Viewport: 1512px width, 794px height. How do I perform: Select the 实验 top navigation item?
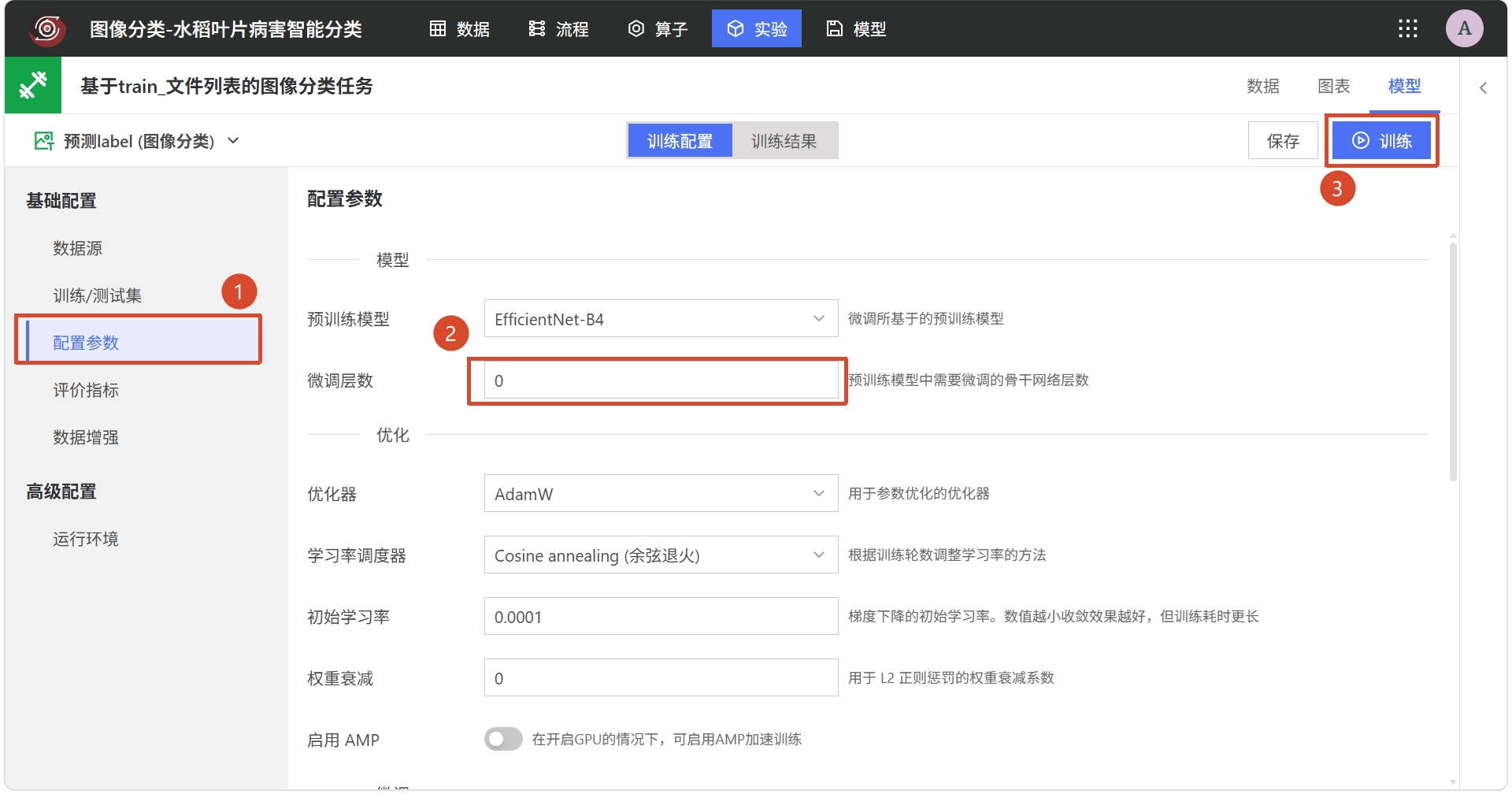(x=757, y=28)
